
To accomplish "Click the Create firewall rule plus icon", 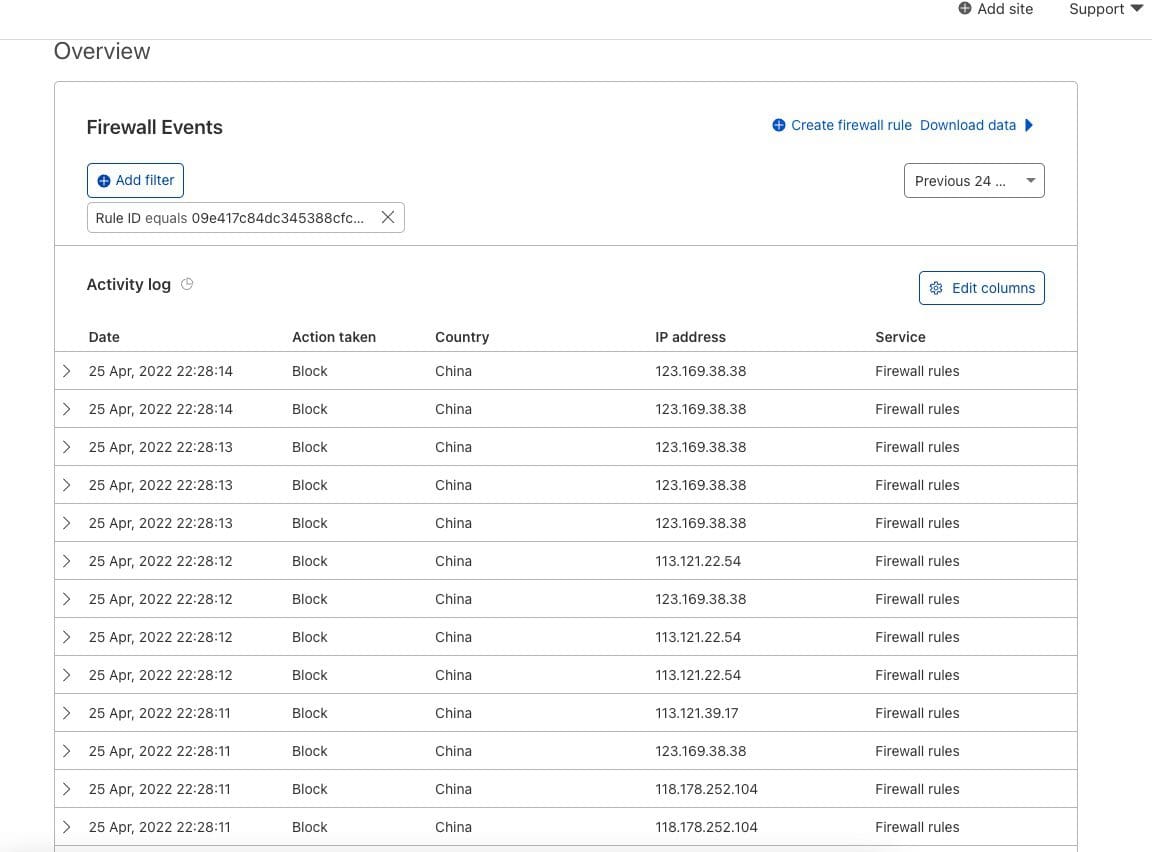I will coord(779,125).
